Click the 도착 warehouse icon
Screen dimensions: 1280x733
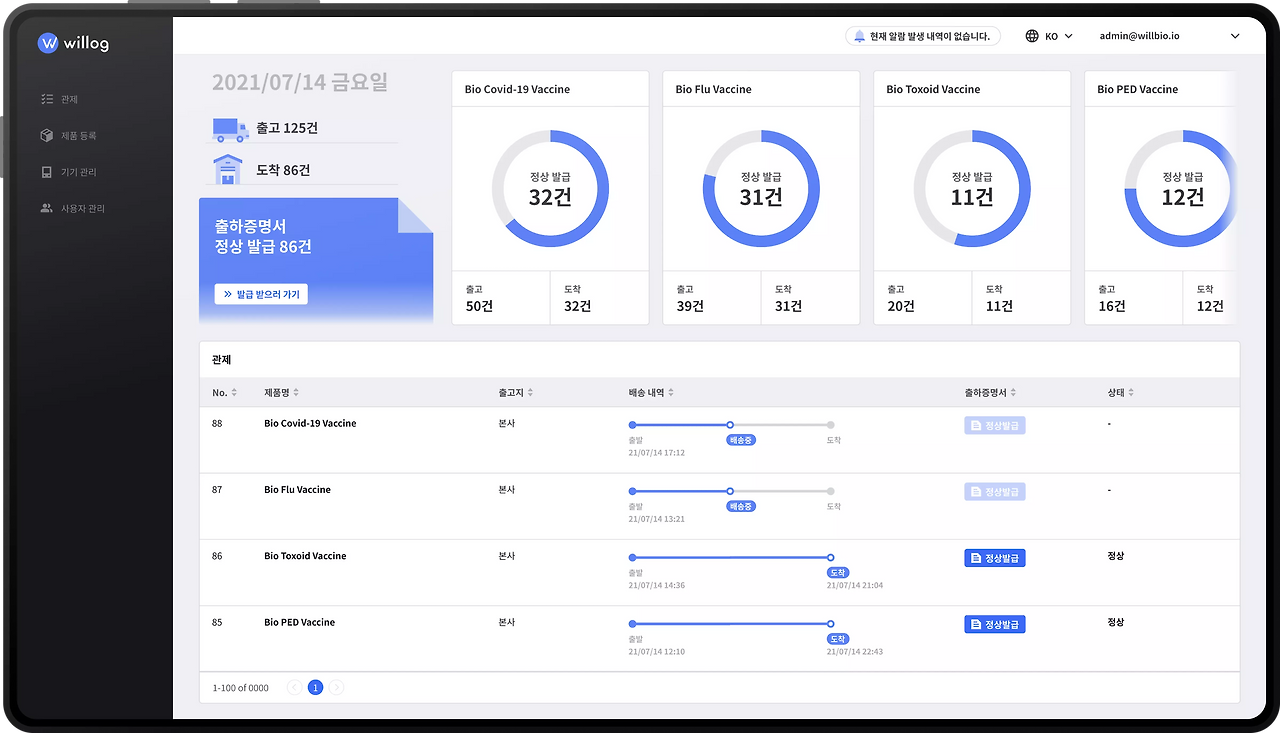pos(229,170)
